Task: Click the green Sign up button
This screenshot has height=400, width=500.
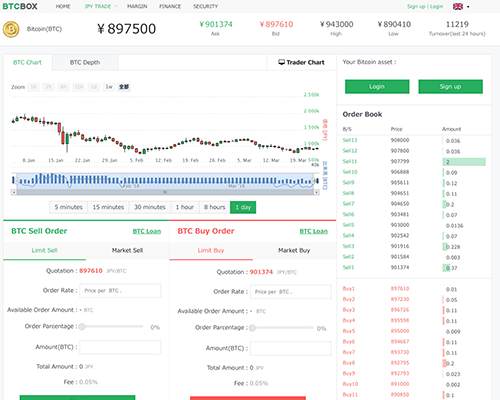Action: (450, 87)
